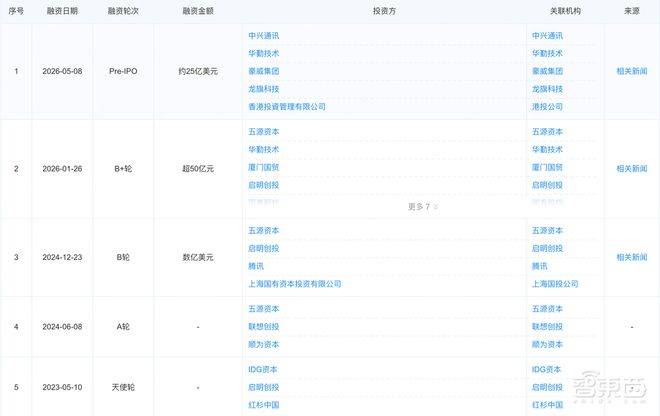Open 华勤技术 investor in B+轮 row
Viewport: 660px width, 416px height.
(263, 149)
